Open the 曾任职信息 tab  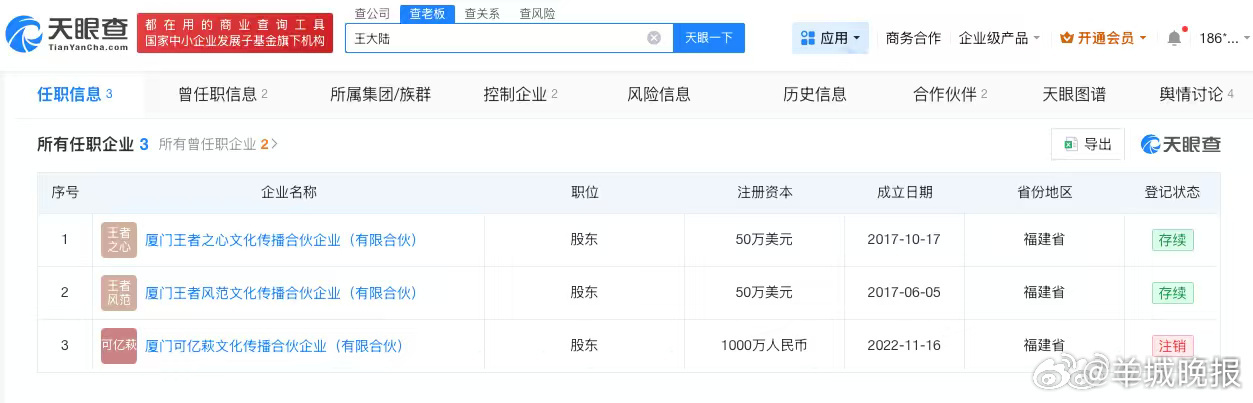coord(223,94)
